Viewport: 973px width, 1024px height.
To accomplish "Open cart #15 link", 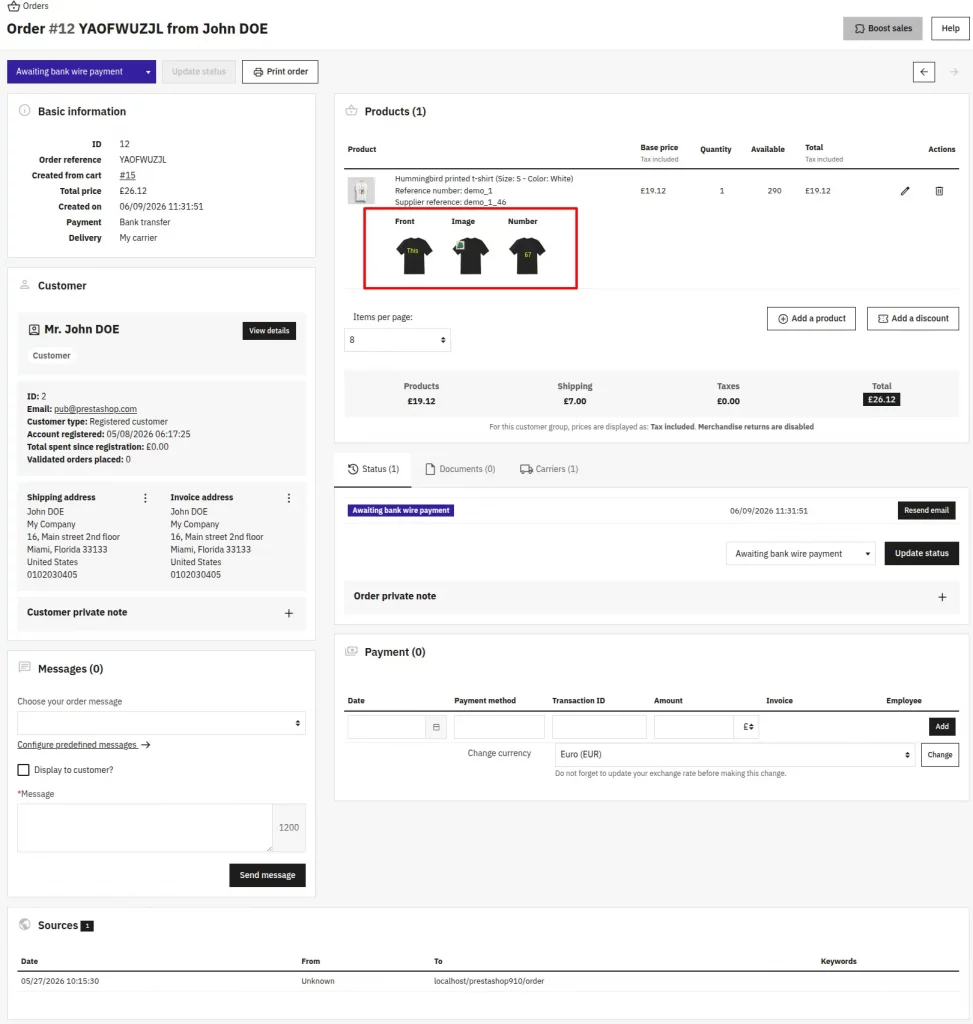I will click(x=127, y=175).
